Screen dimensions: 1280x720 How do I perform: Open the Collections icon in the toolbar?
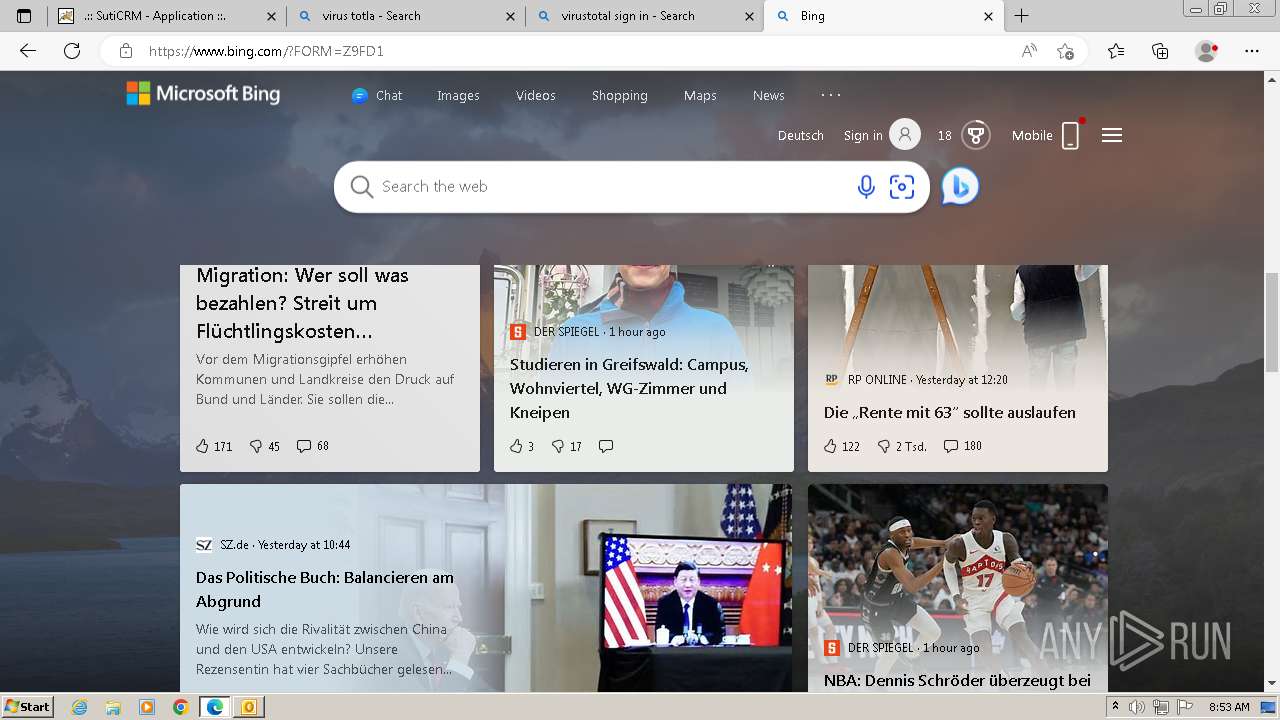[x=1160, y=51]
